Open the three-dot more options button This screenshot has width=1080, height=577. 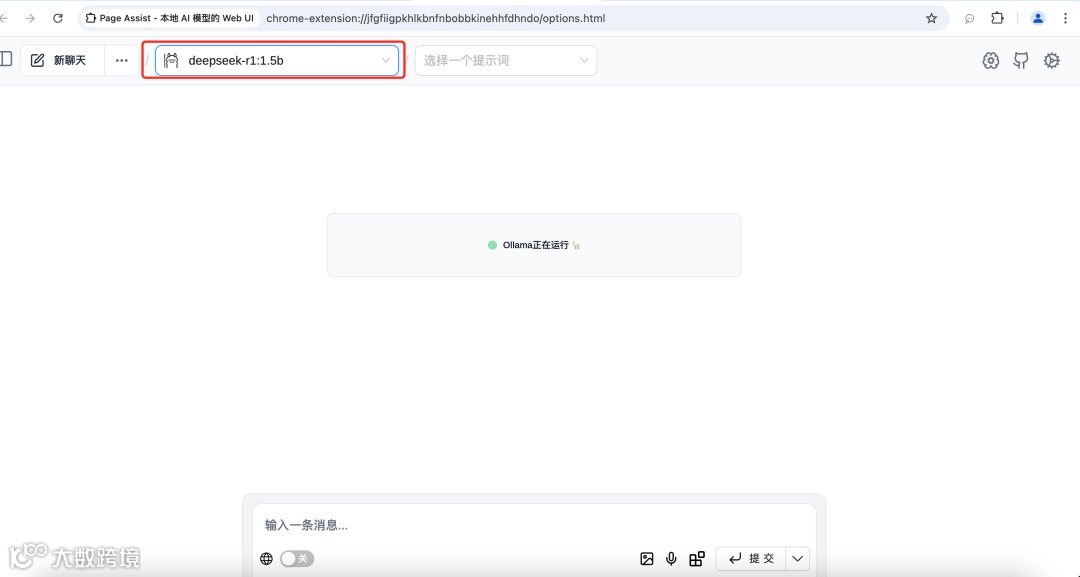121,61
